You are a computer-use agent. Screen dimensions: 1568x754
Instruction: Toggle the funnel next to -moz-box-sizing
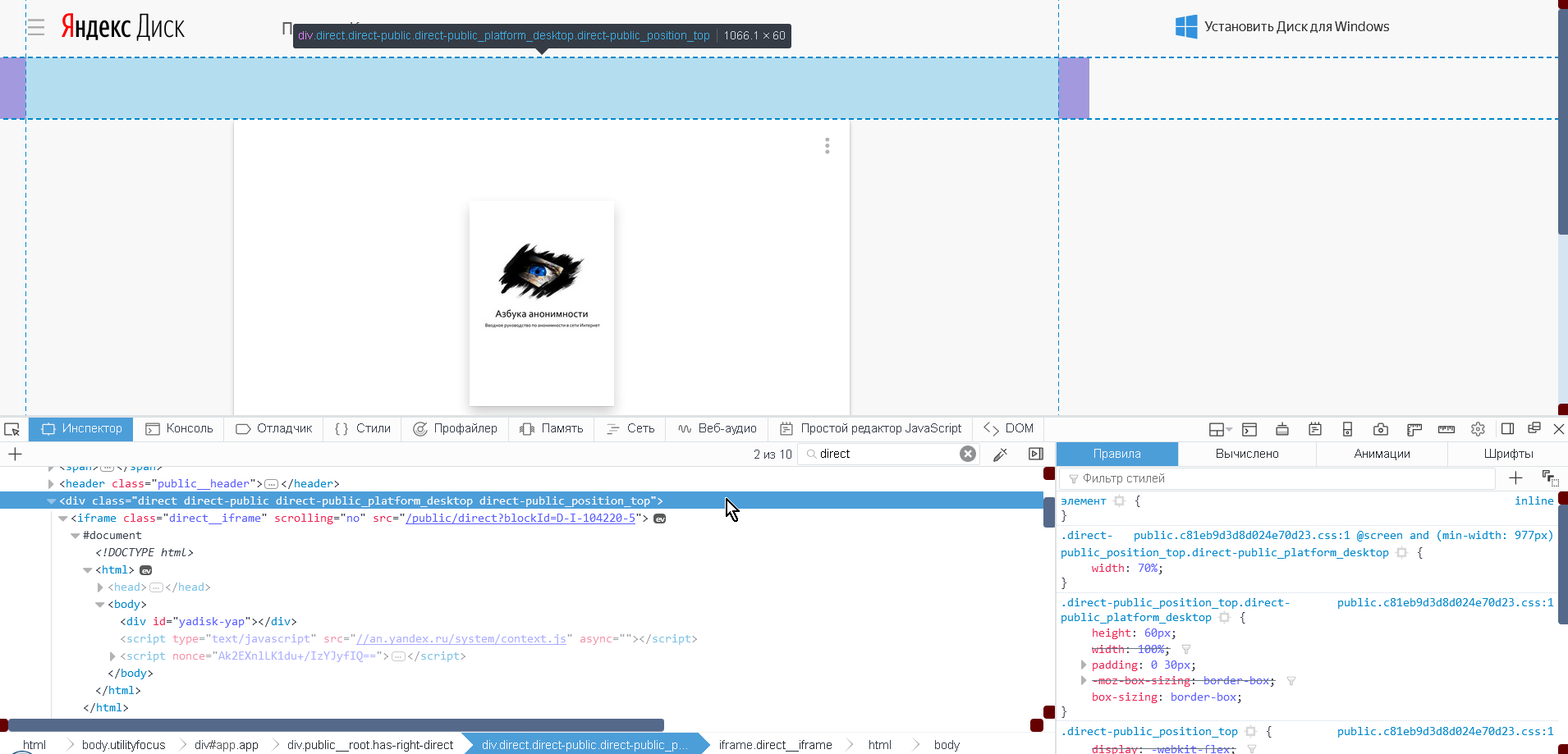(x=1291, y=680)
